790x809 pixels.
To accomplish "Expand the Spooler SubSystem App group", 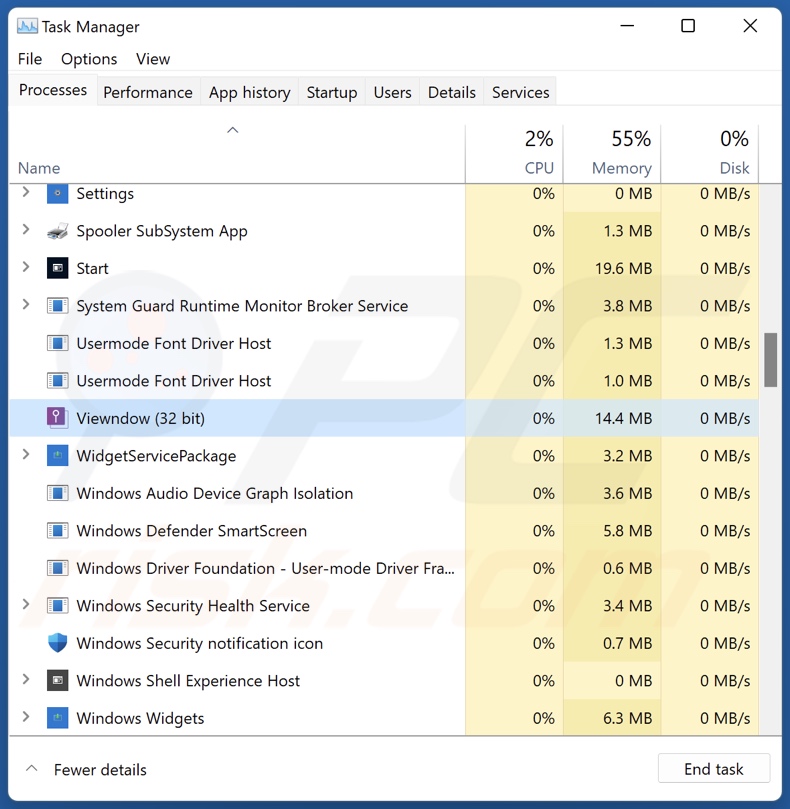I will [25, 230].
